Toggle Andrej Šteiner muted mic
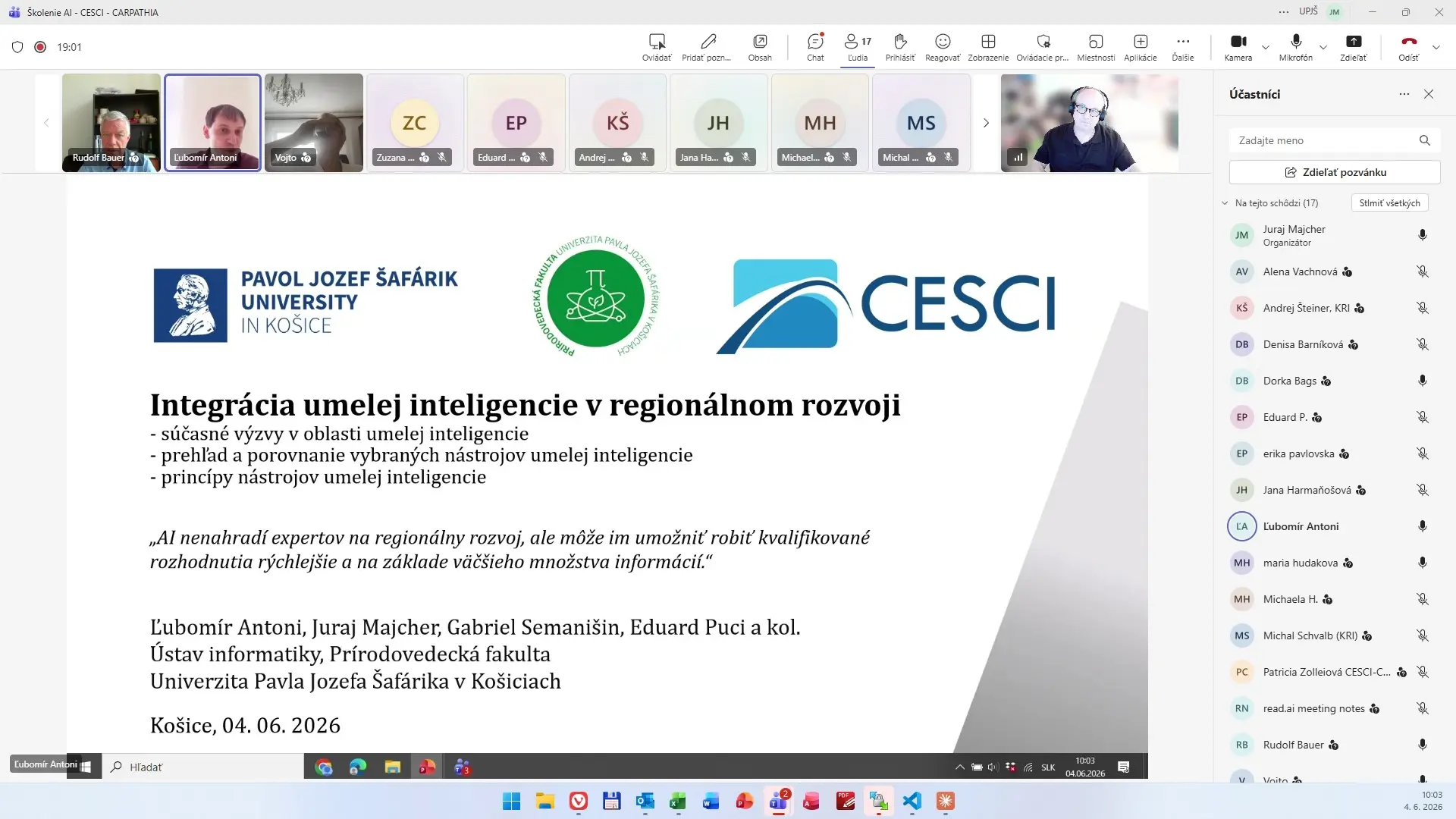 click(1423, 308)
